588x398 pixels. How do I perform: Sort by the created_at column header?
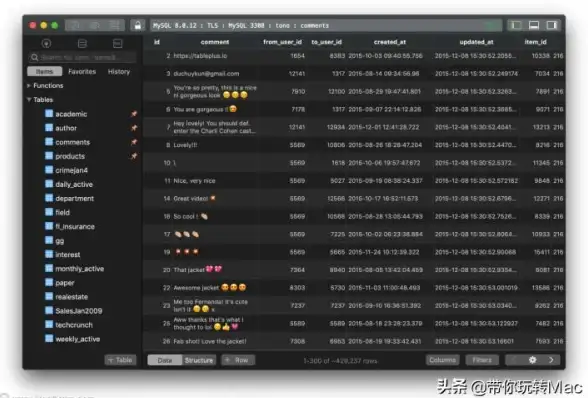[x=390, y=42]
